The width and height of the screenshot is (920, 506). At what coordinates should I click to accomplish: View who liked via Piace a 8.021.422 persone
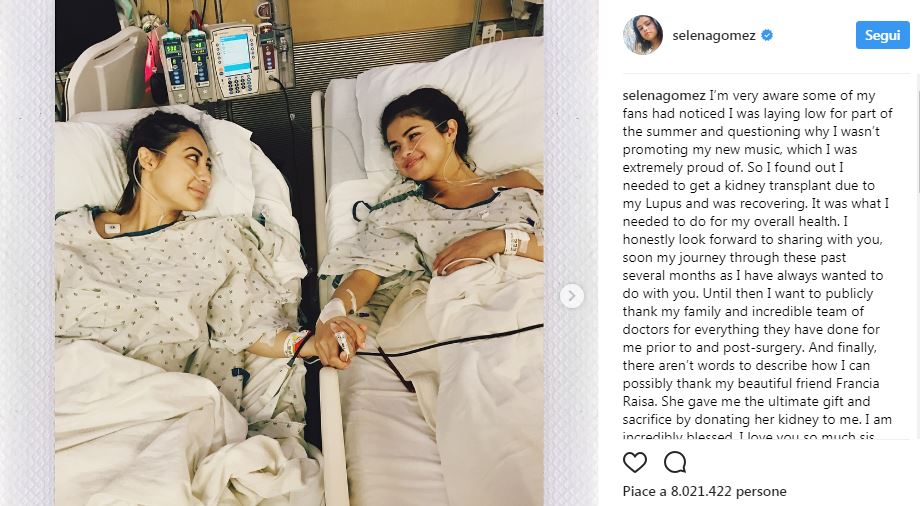pos(705,491)
